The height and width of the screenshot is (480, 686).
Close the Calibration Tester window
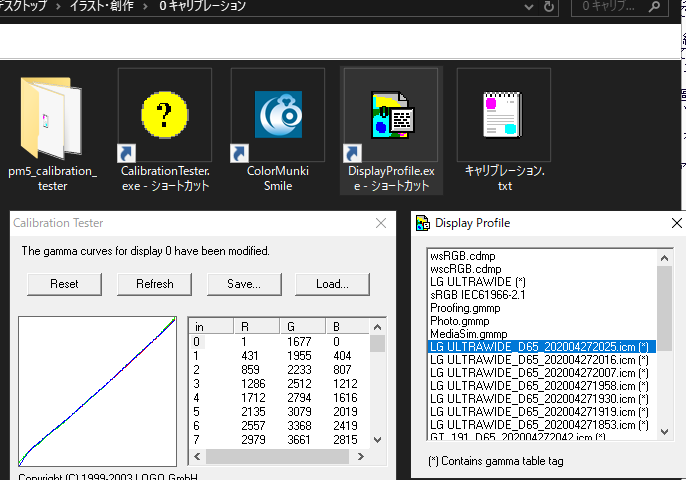pos(381,223)
